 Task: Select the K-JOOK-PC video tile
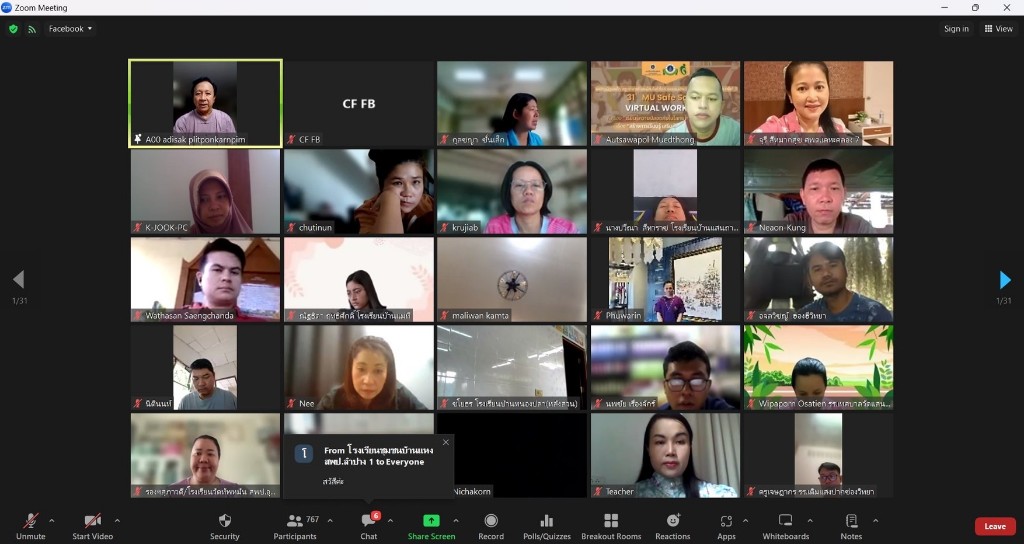click(206, 191)
